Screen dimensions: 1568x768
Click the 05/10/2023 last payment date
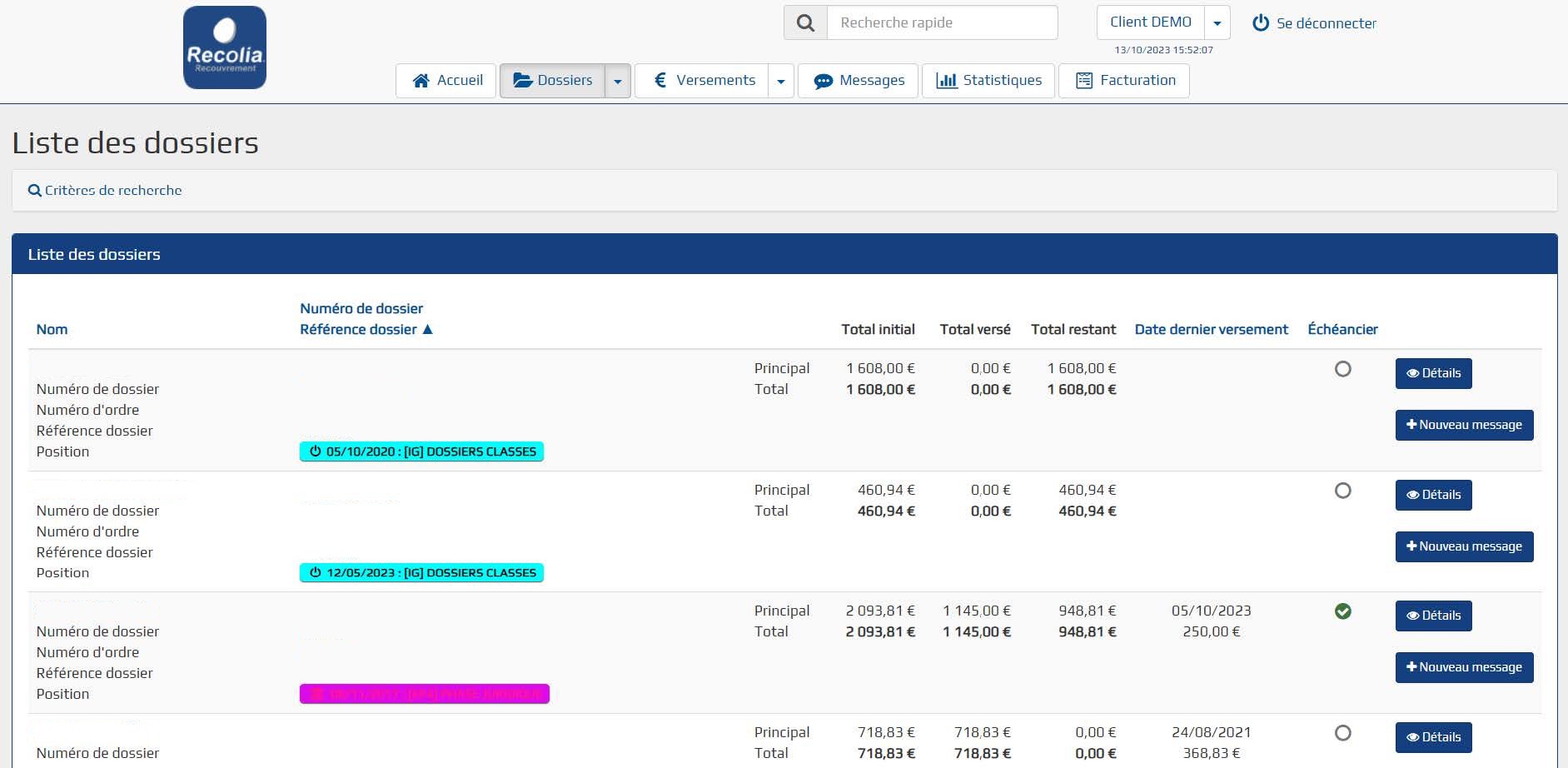(1211, 611)
